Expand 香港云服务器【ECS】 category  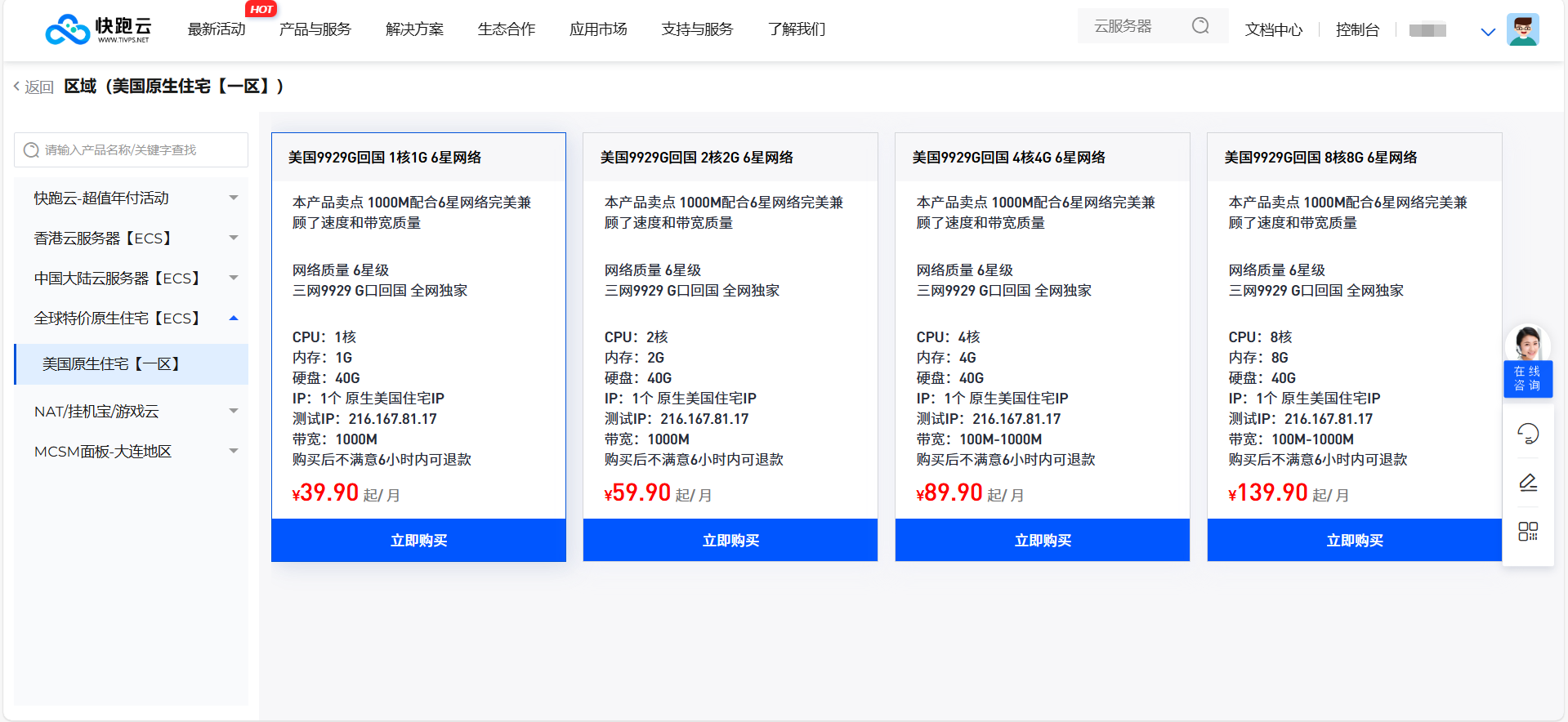point(234,238)
